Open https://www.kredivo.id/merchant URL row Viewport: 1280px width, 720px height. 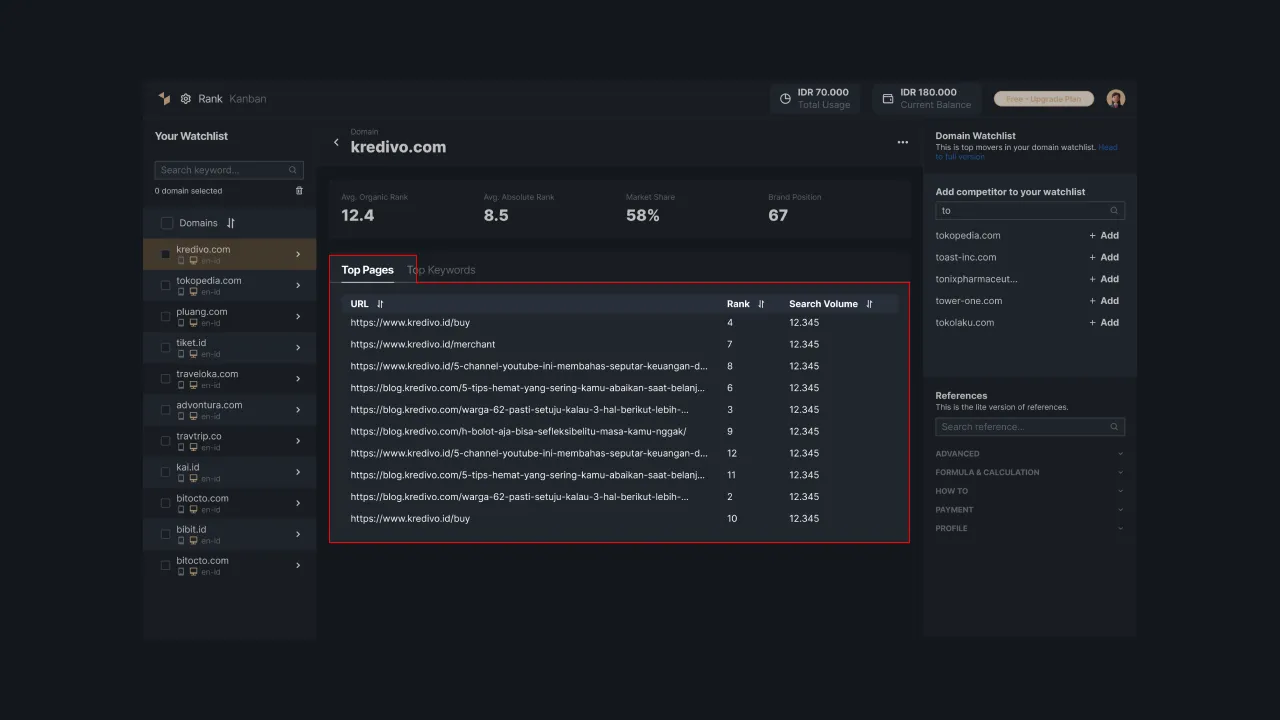[x=619, y=344]
